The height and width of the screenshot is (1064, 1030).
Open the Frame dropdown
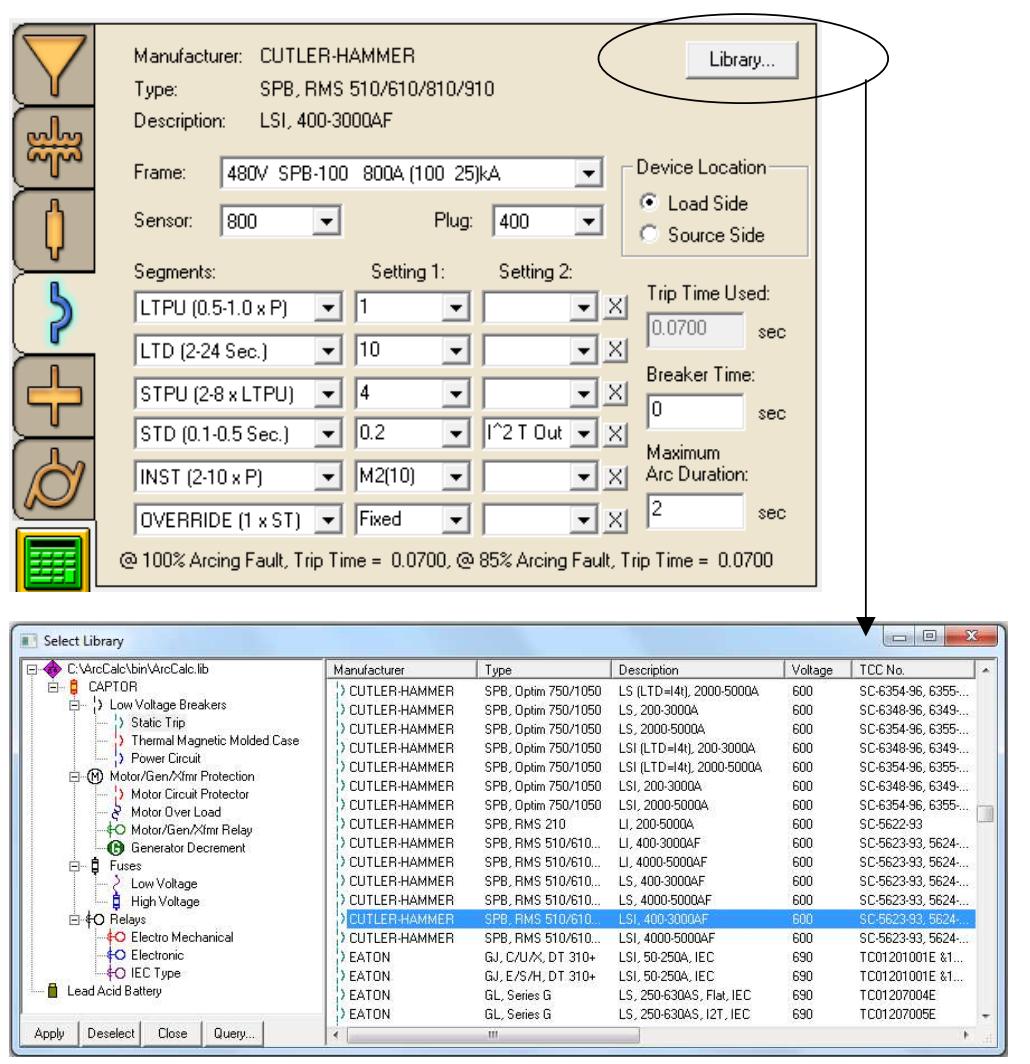[x=588, y=174]
